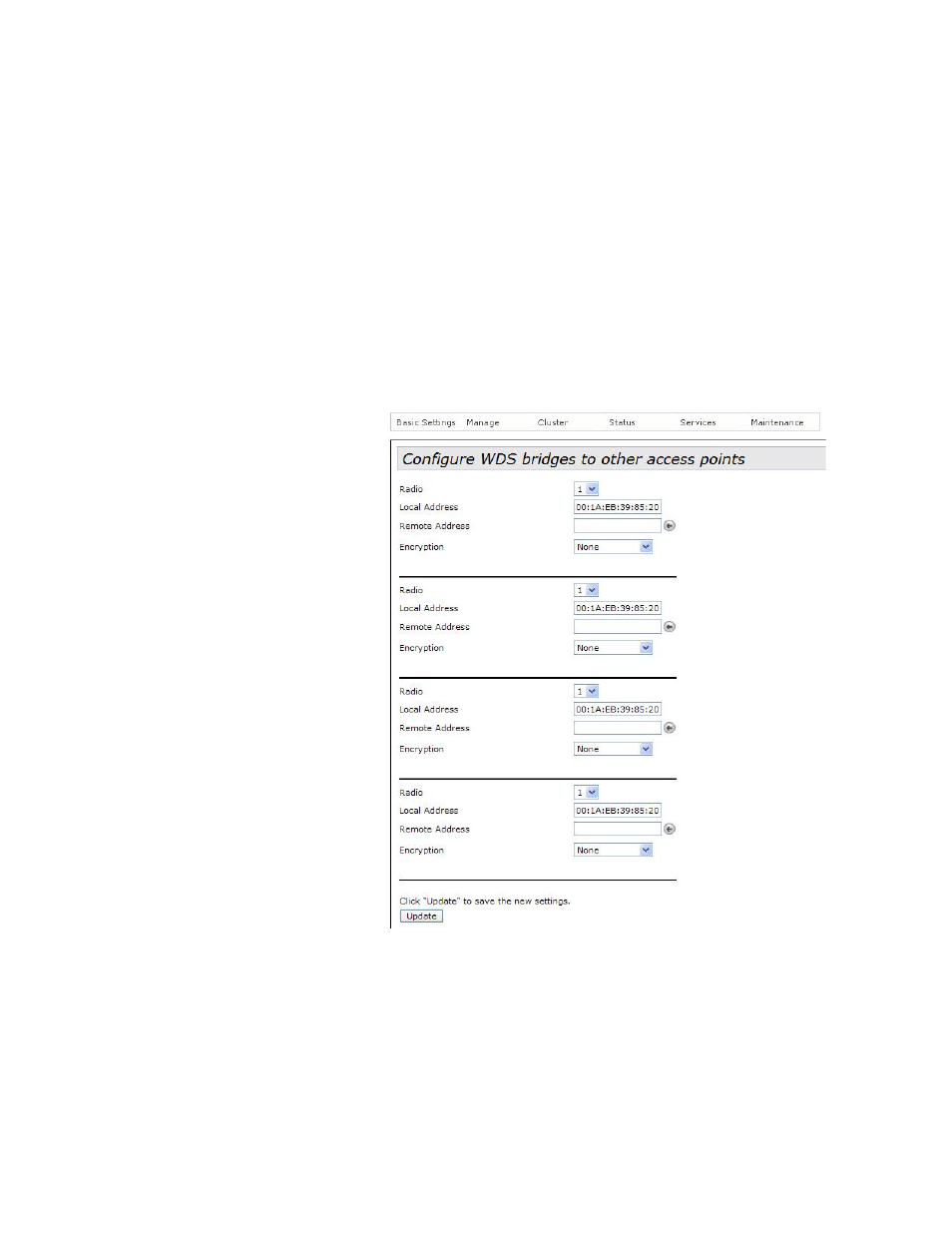Image resolution: width=952 pixels, height=1233 pixels.
Task: Expand Encryption dropdown in fourth WDS section
Action: coord(613,851)
